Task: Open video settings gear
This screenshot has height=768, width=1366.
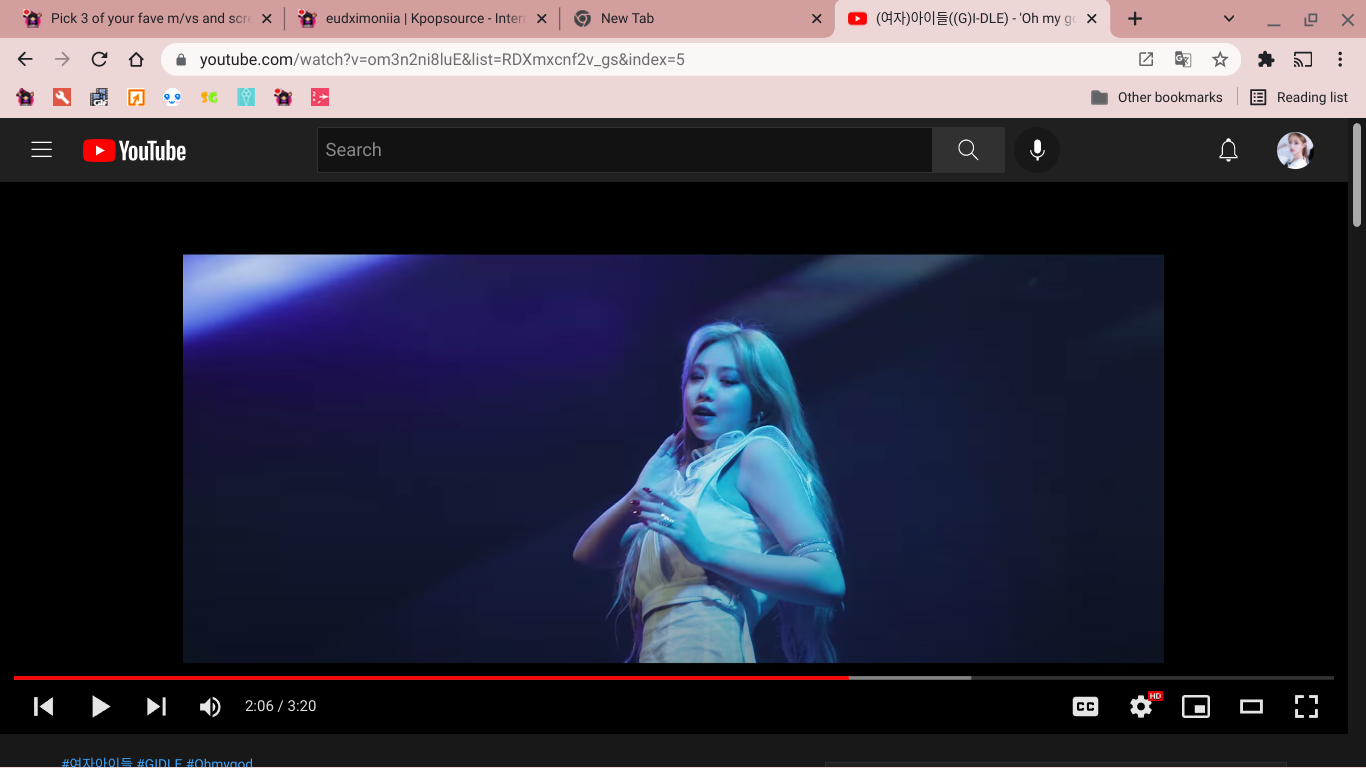Action: point(1141,706)
